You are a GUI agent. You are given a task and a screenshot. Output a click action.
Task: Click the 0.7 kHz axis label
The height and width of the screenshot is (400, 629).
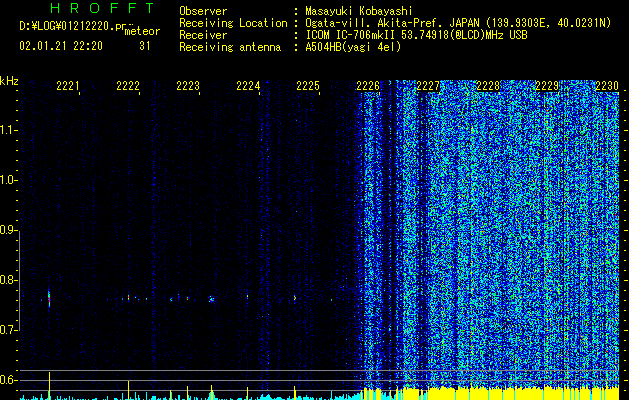(7, 330)
